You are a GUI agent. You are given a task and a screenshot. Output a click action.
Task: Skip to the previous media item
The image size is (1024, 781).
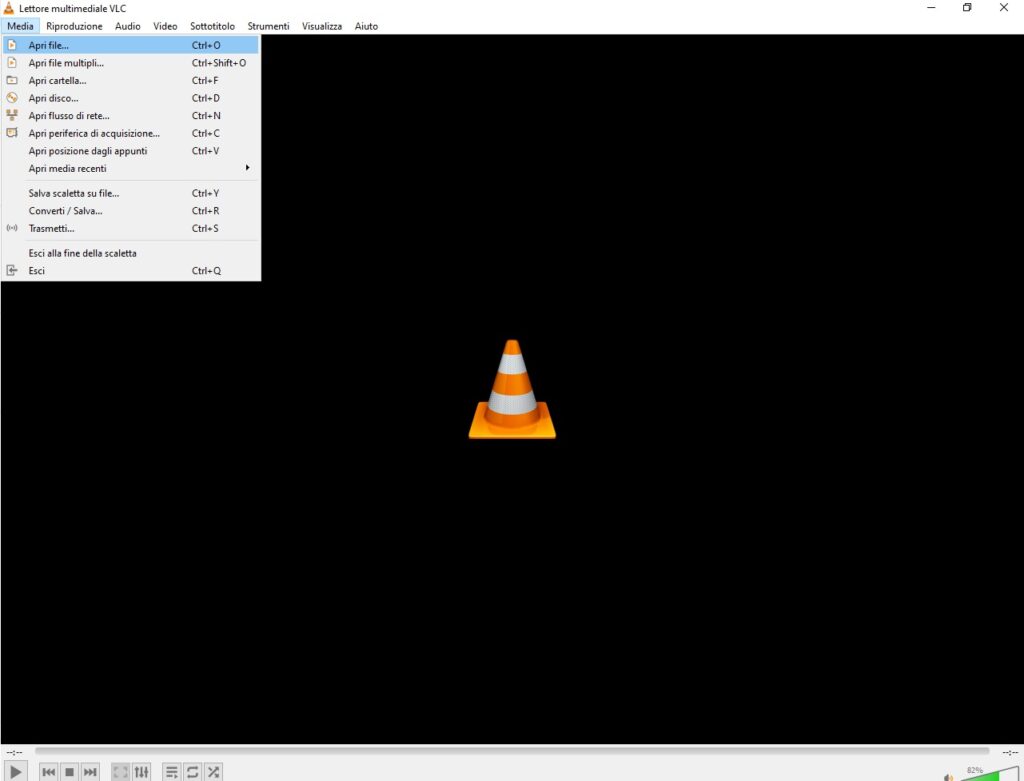49,772
